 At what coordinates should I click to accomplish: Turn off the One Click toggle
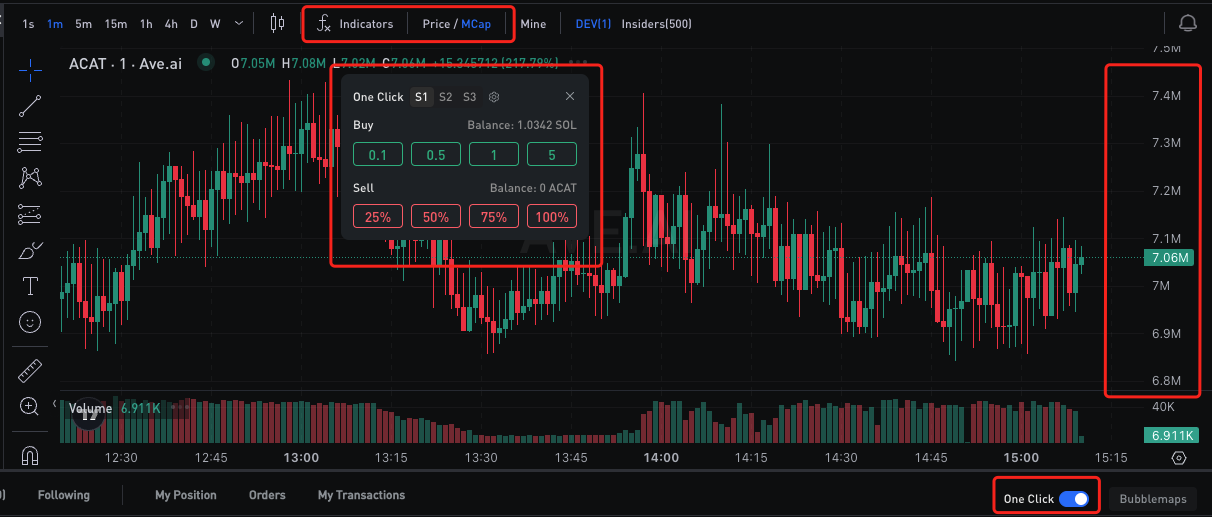point(1074,498)
